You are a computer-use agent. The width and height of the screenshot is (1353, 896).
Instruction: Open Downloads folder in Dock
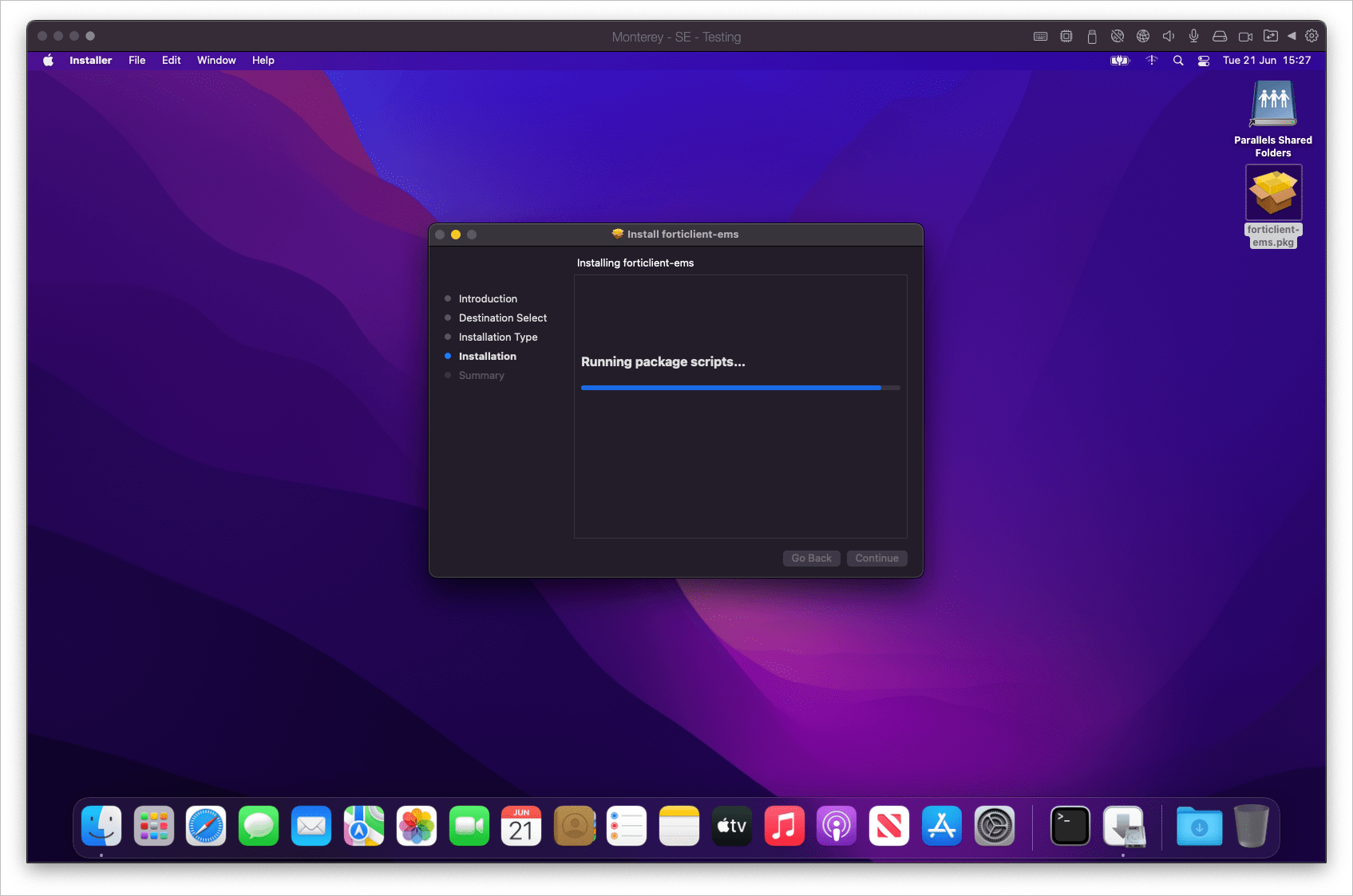[1199, 826]
